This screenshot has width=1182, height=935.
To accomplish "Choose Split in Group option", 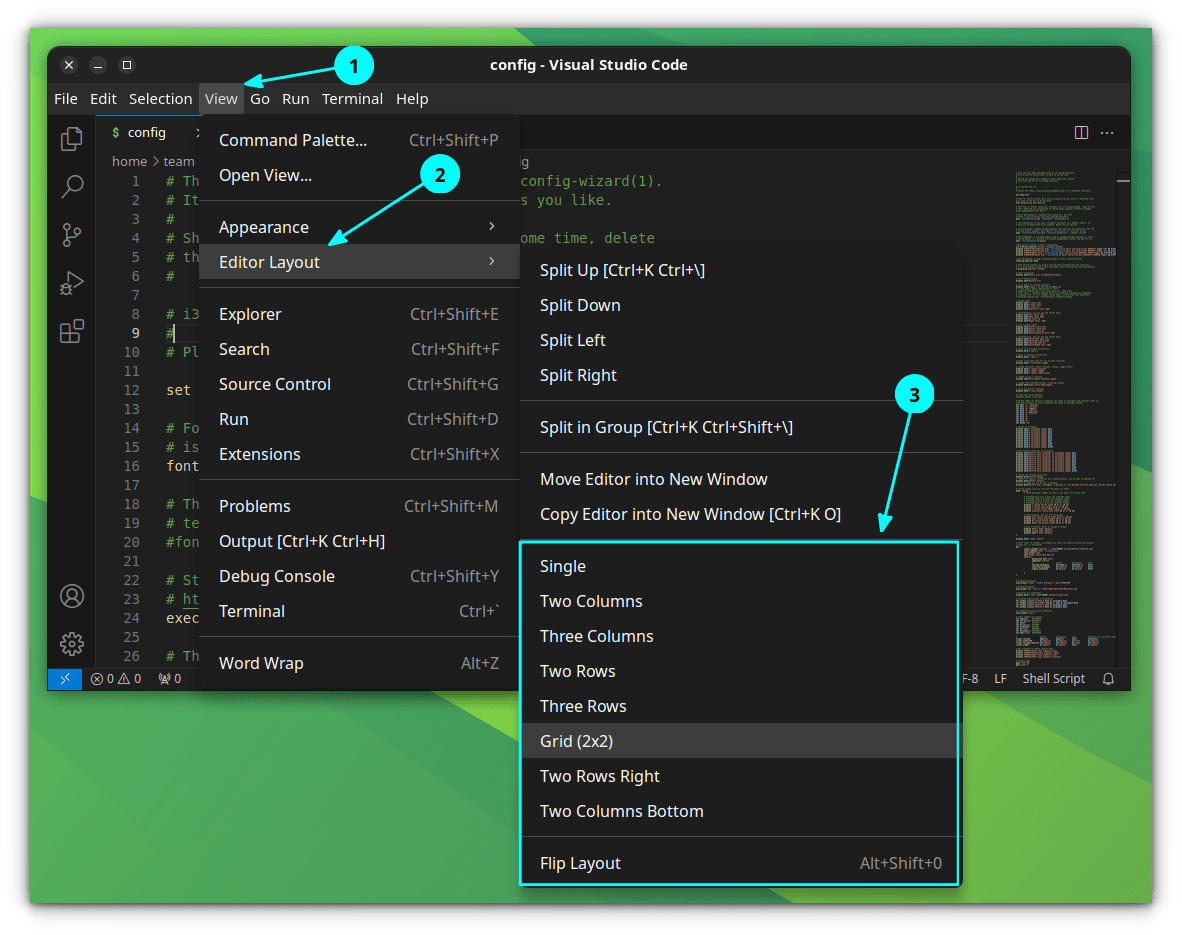I will point(742,427).
